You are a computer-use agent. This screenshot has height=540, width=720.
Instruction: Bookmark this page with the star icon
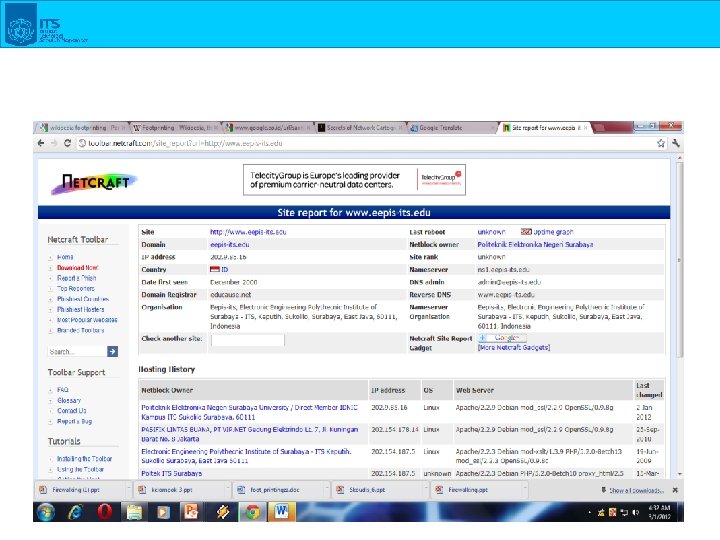(x=660, y=143)
